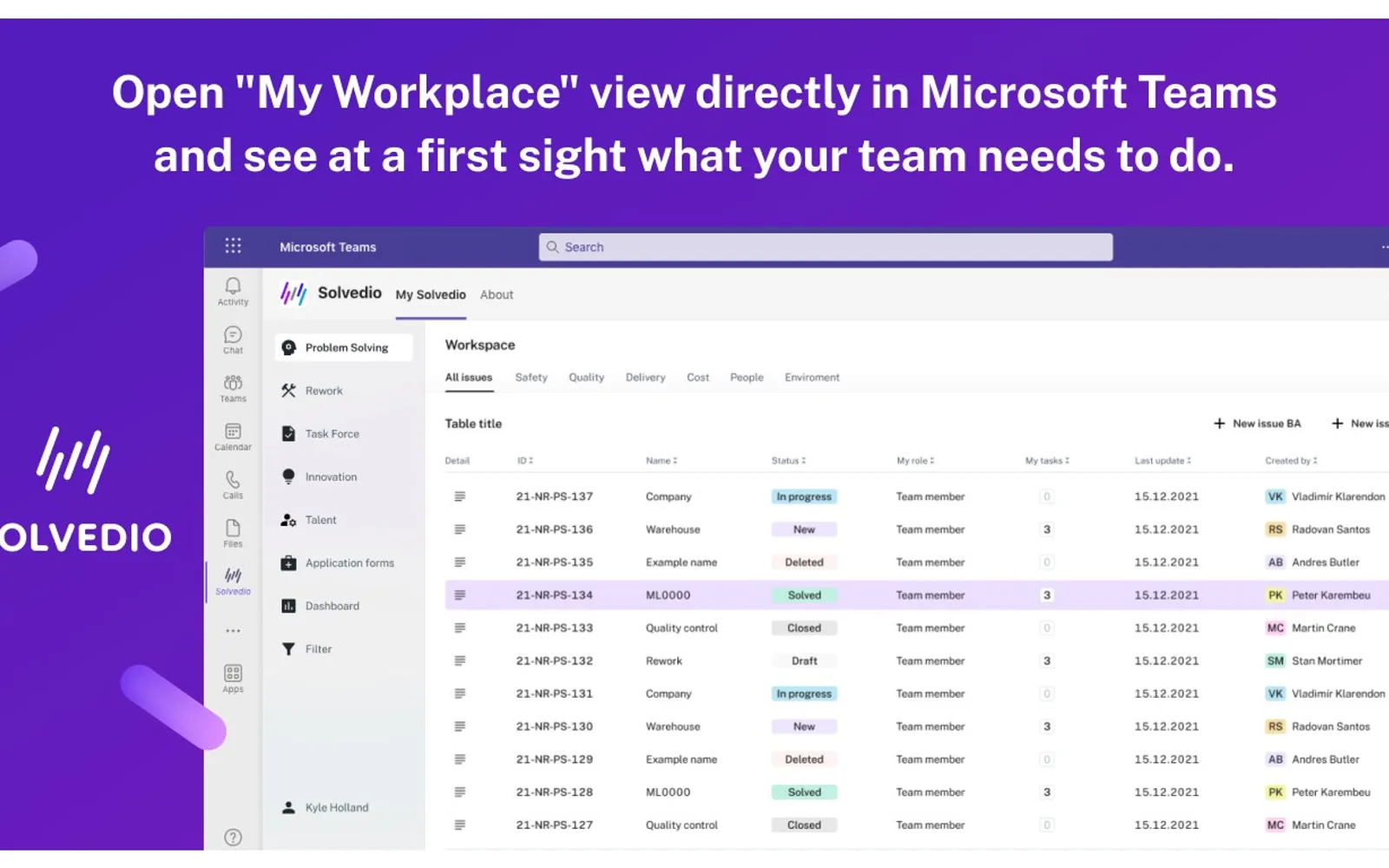Show more apps ellipsis in sidebar
Screen dimensions: 1389x868
(233, 631)
